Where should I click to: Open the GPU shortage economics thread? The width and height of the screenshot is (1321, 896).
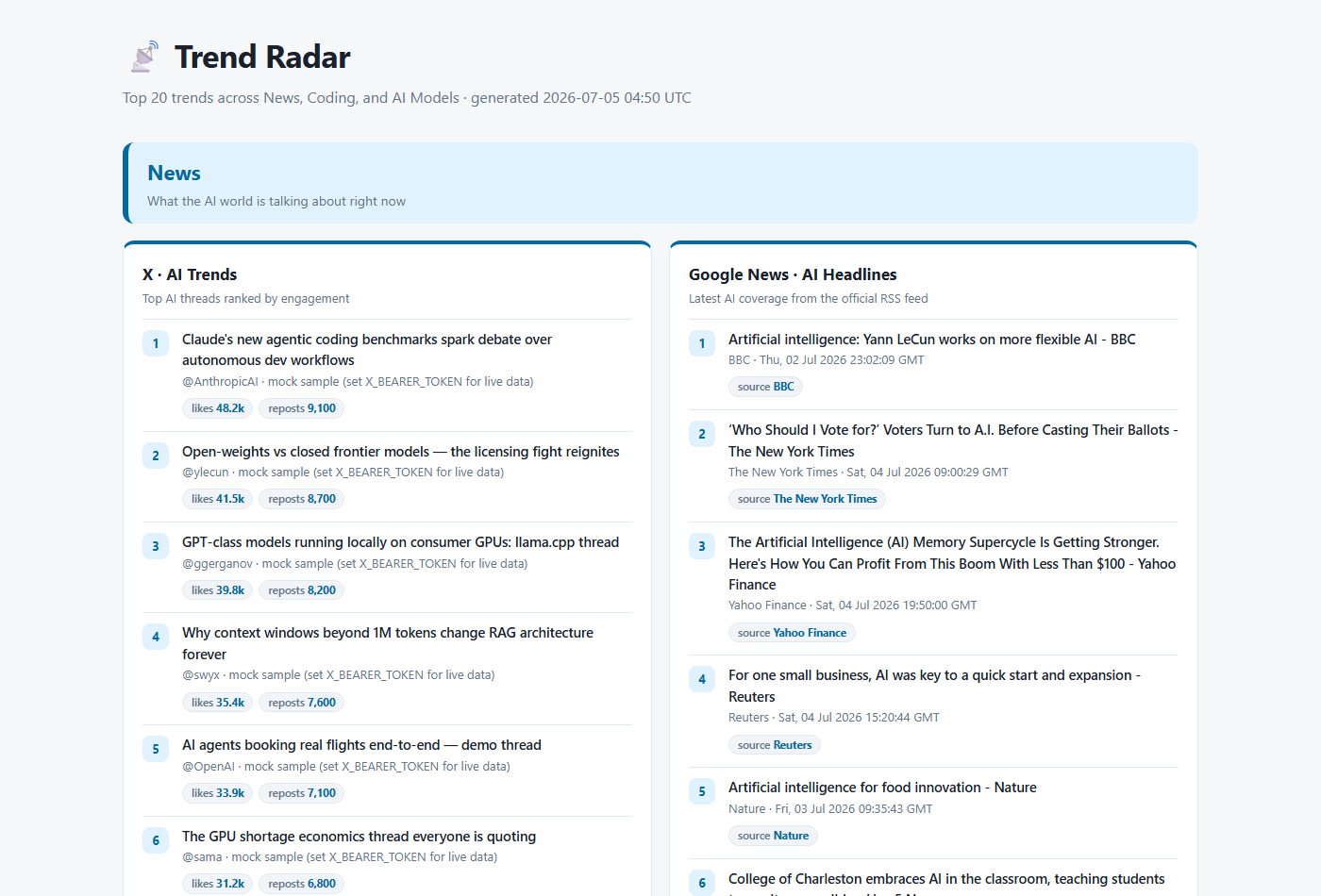(359, 837)
